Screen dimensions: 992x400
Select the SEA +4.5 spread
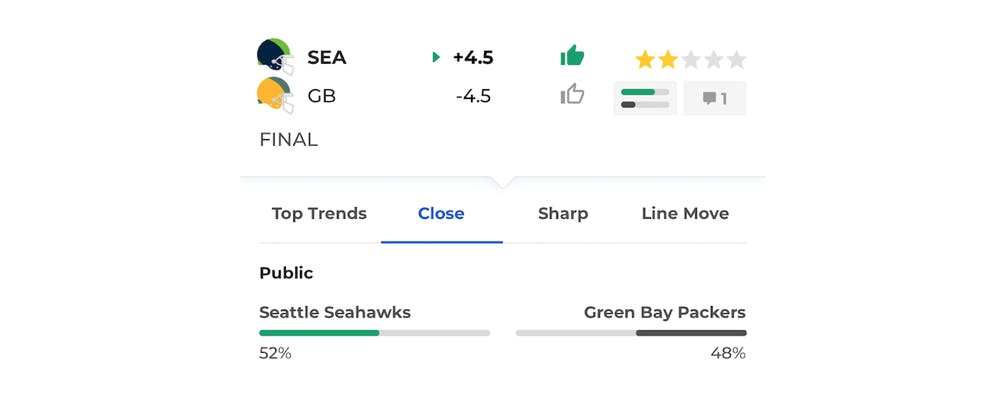[x=473, y=58]
